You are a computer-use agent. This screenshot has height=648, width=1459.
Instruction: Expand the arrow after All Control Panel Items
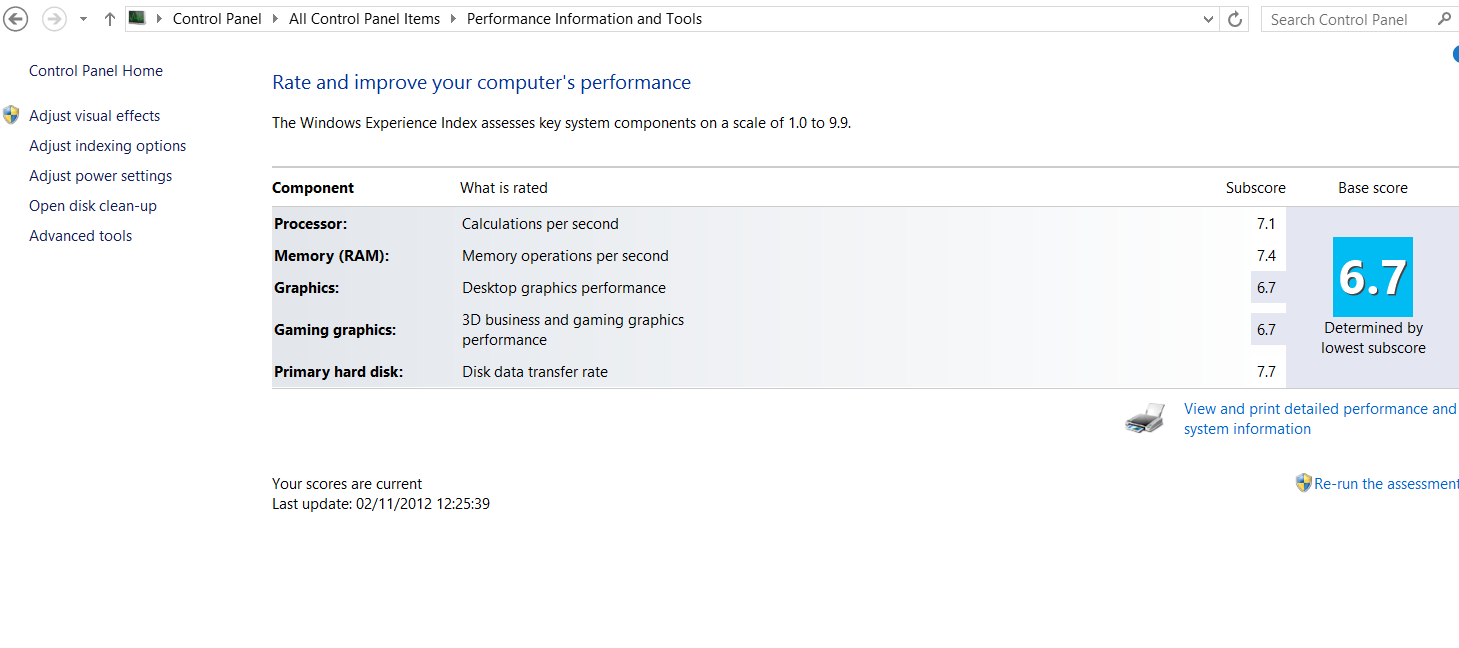(454, 19)
